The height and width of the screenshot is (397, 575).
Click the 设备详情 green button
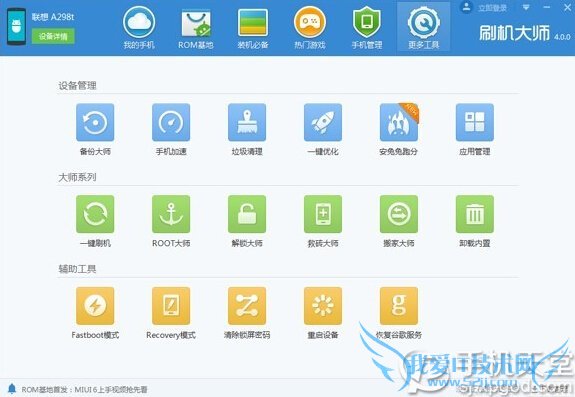(53, 36)
